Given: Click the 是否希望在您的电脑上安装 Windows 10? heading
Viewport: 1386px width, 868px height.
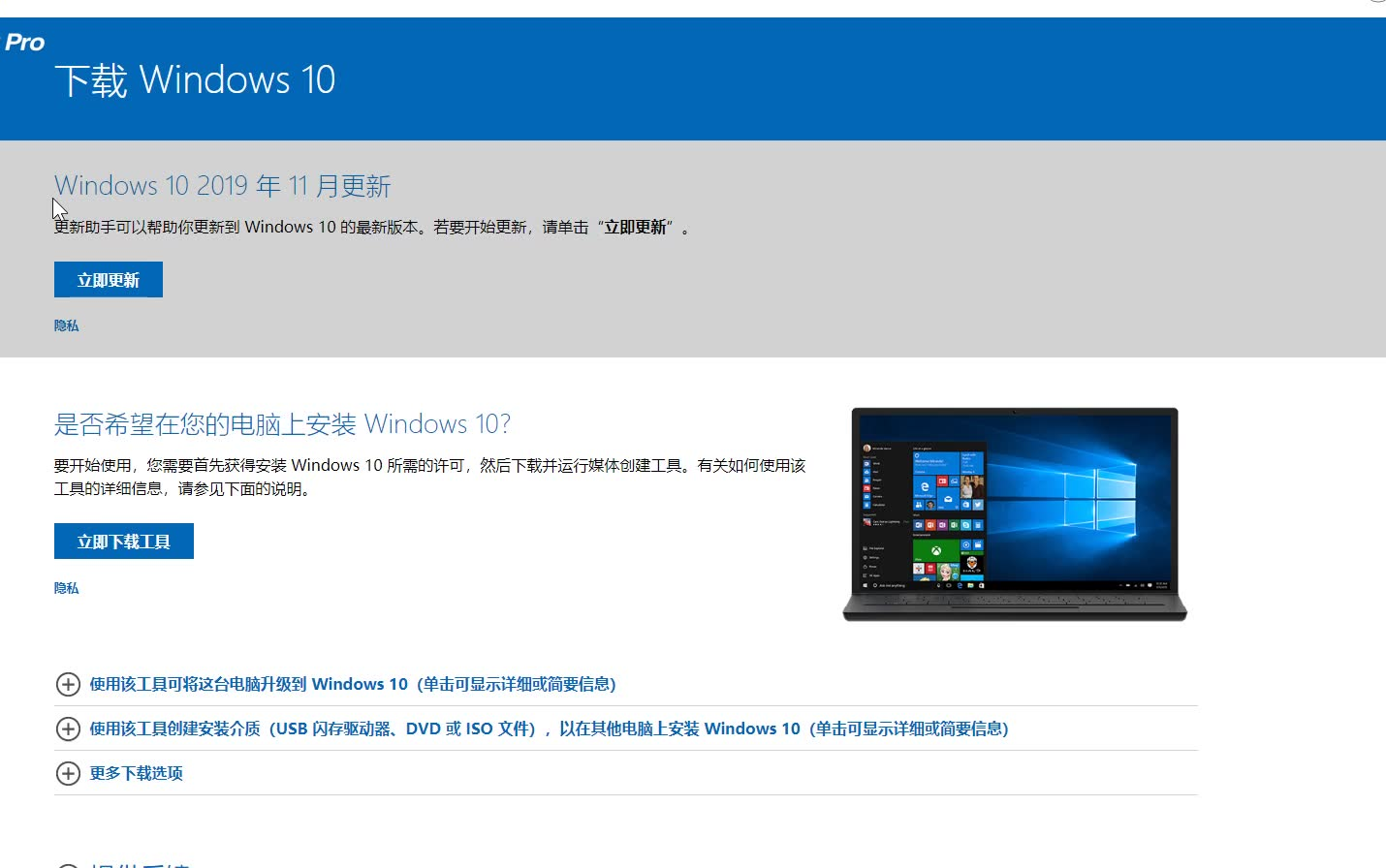Looking at the screenshot, I should pyautogui.click(x=282, y=423).
